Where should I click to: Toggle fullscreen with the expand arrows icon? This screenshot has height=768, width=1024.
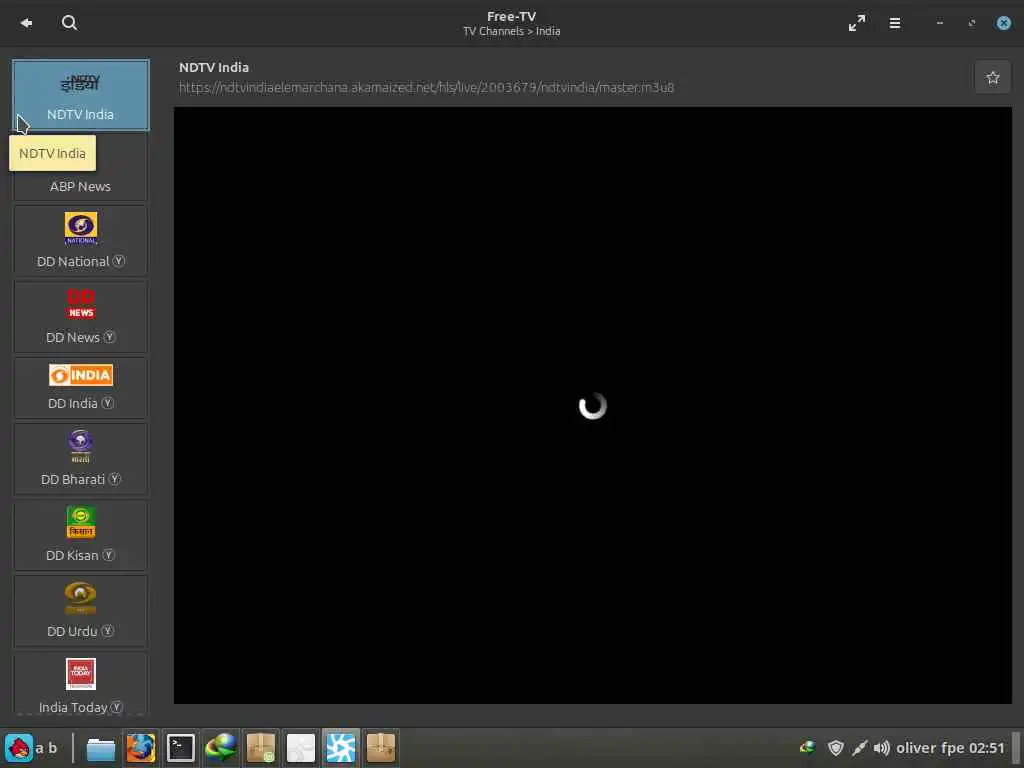click(857, 23)
